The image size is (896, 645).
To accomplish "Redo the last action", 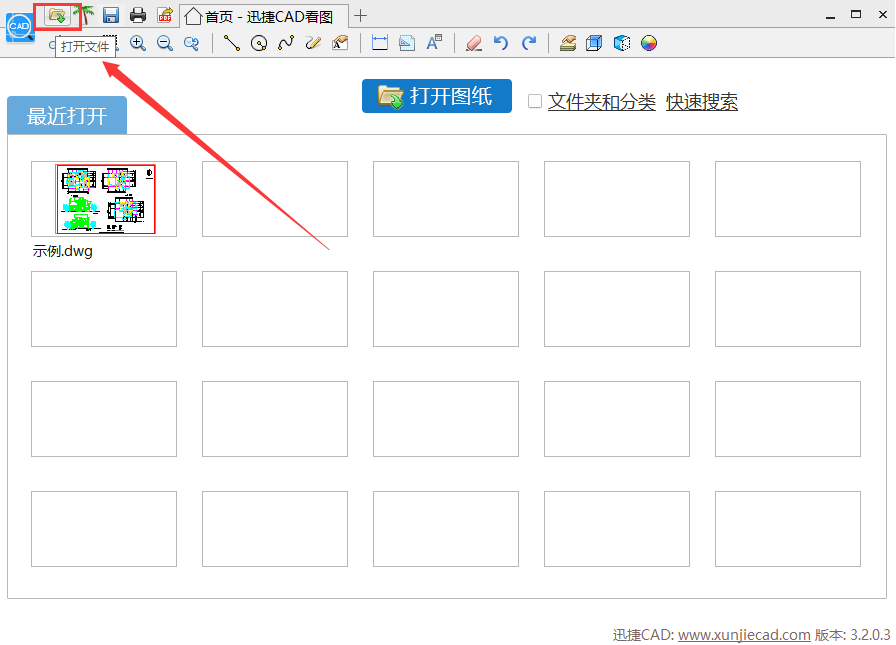I will tap(527, 43).
